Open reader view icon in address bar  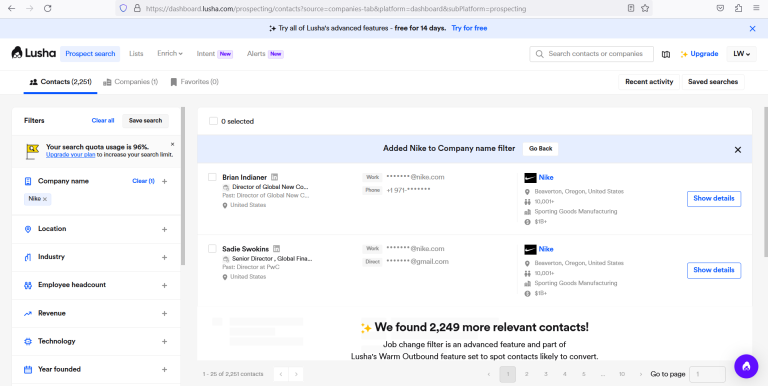631,8
